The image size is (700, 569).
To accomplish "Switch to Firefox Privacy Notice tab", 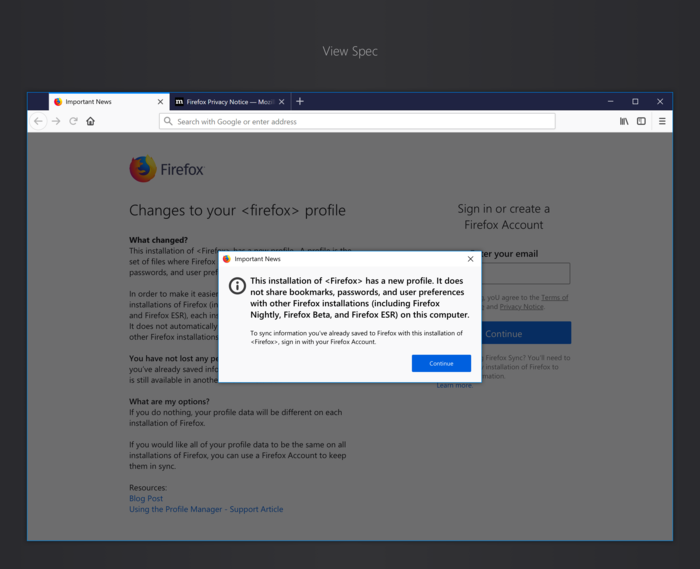I will 230,102.
